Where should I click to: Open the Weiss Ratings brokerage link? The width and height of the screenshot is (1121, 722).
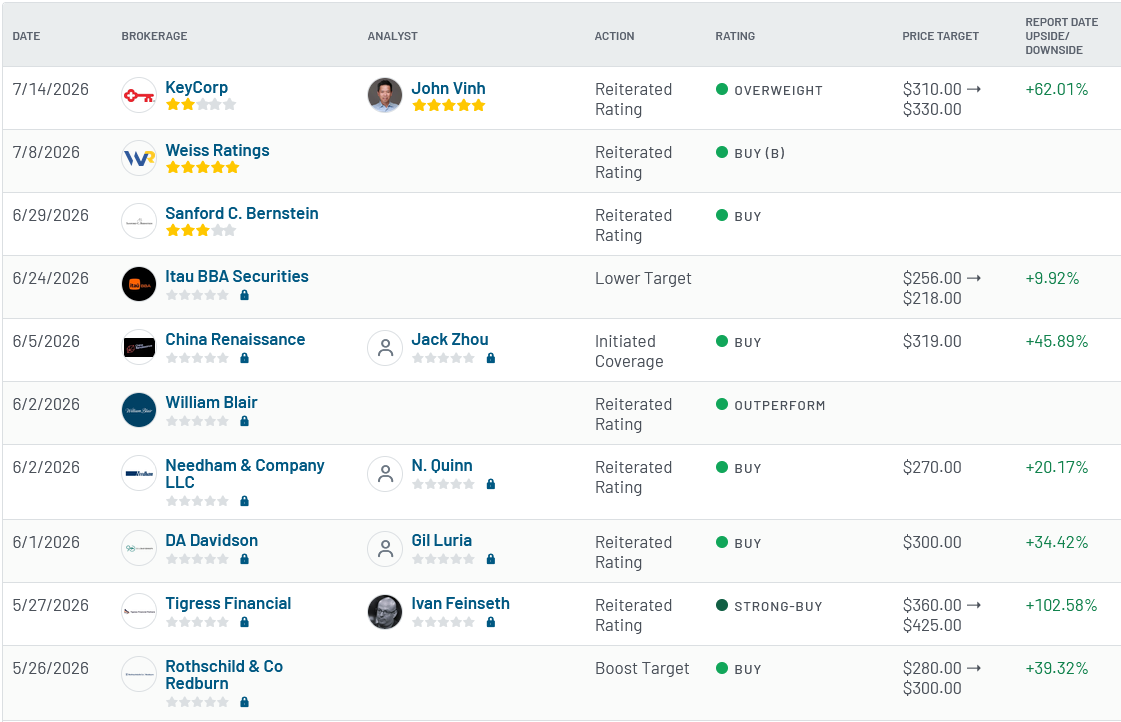point(217,150)
